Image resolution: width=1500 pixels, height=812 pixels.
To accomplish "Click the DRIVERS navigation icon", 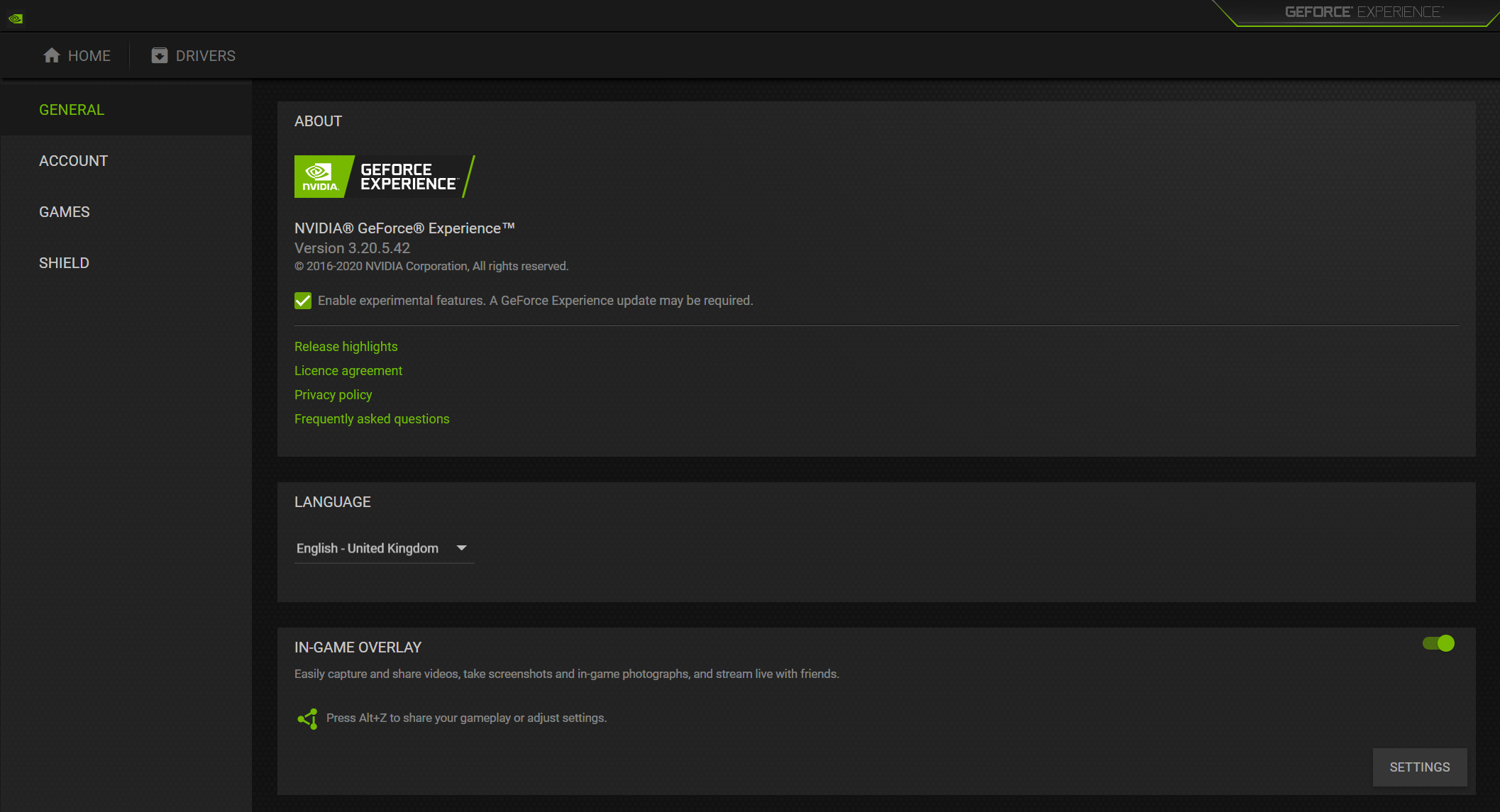I will pyautogui.click(x=160, y=55).
